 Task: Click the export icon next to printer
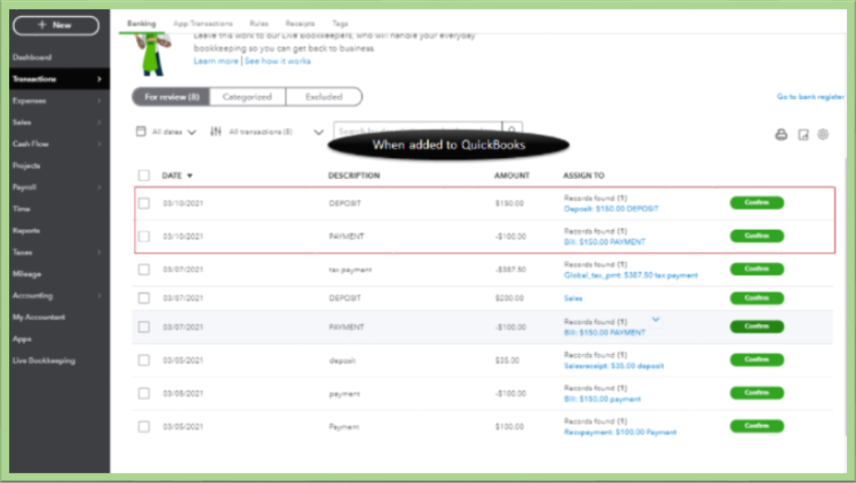click(803, 134)
